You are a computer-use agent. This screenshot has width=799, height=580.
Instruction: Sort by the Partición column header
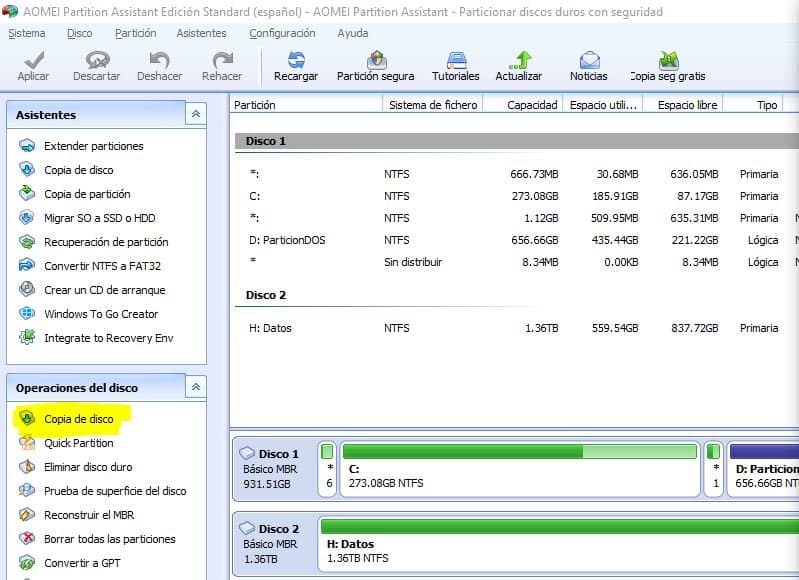(306, 105)
